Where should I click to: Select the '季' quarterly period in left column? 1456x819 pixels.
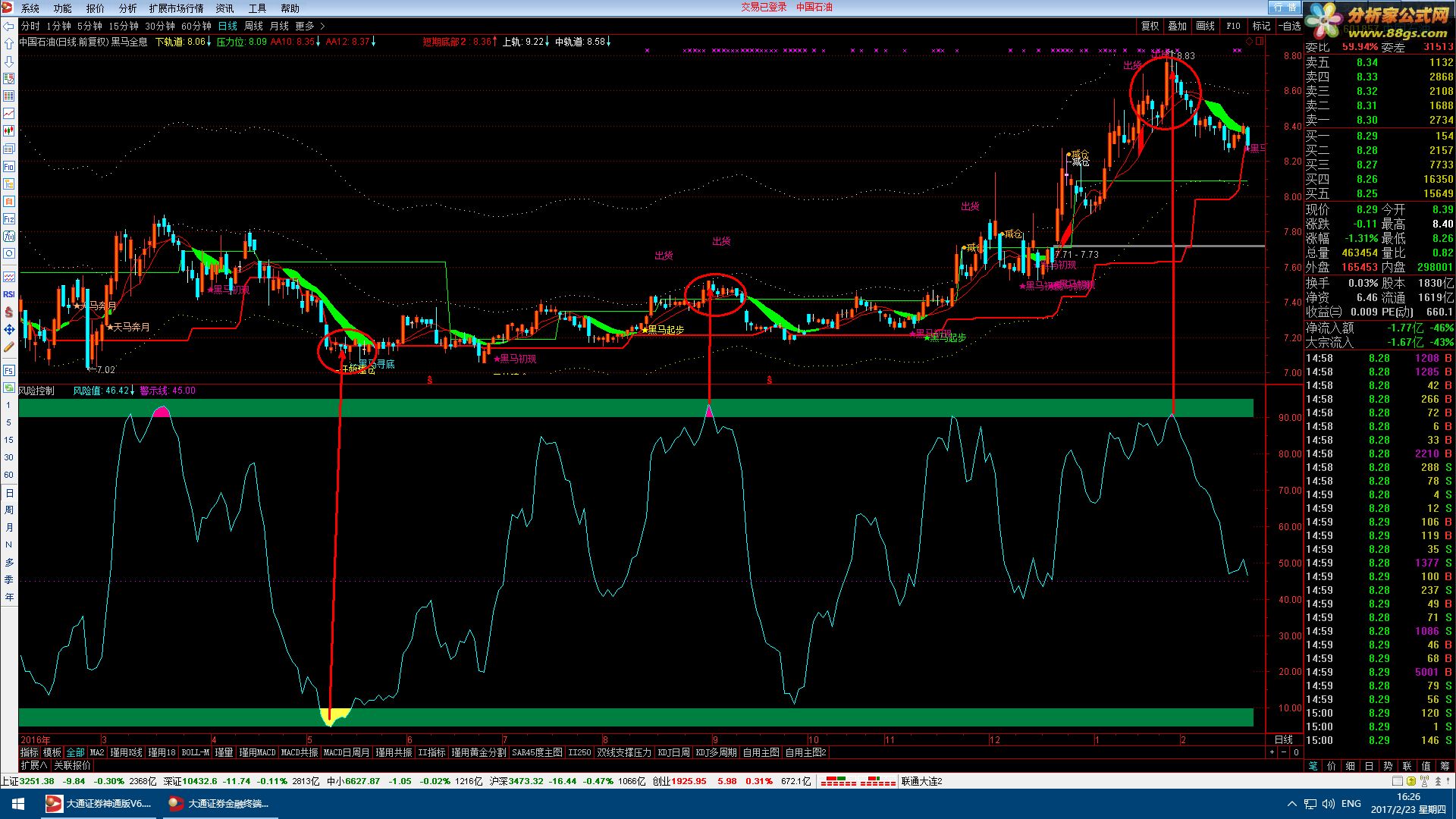click(x=9, y=579)
